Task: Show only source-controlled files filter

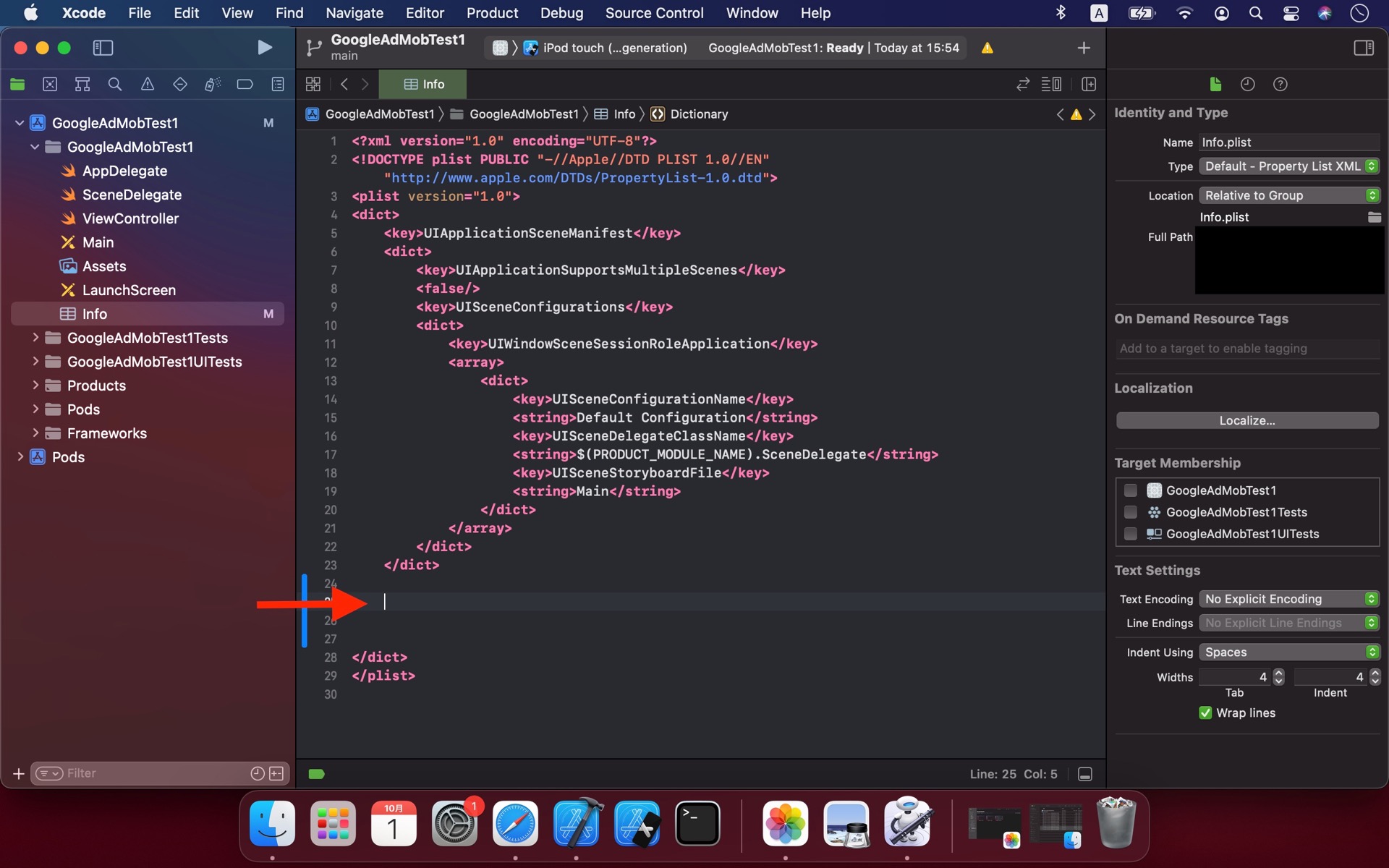Action: coord(277,774)
